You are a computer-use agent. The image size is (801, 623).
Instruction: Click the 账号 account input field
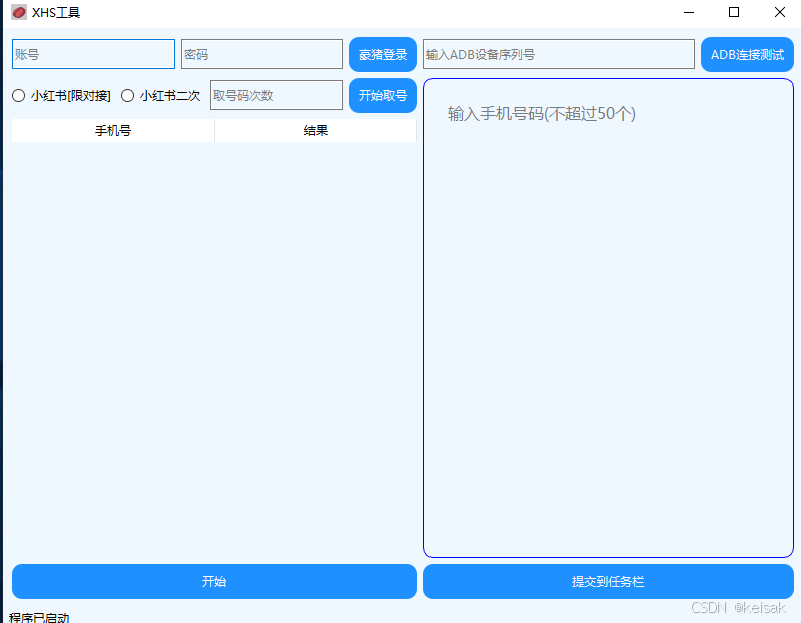coord(93,53)
